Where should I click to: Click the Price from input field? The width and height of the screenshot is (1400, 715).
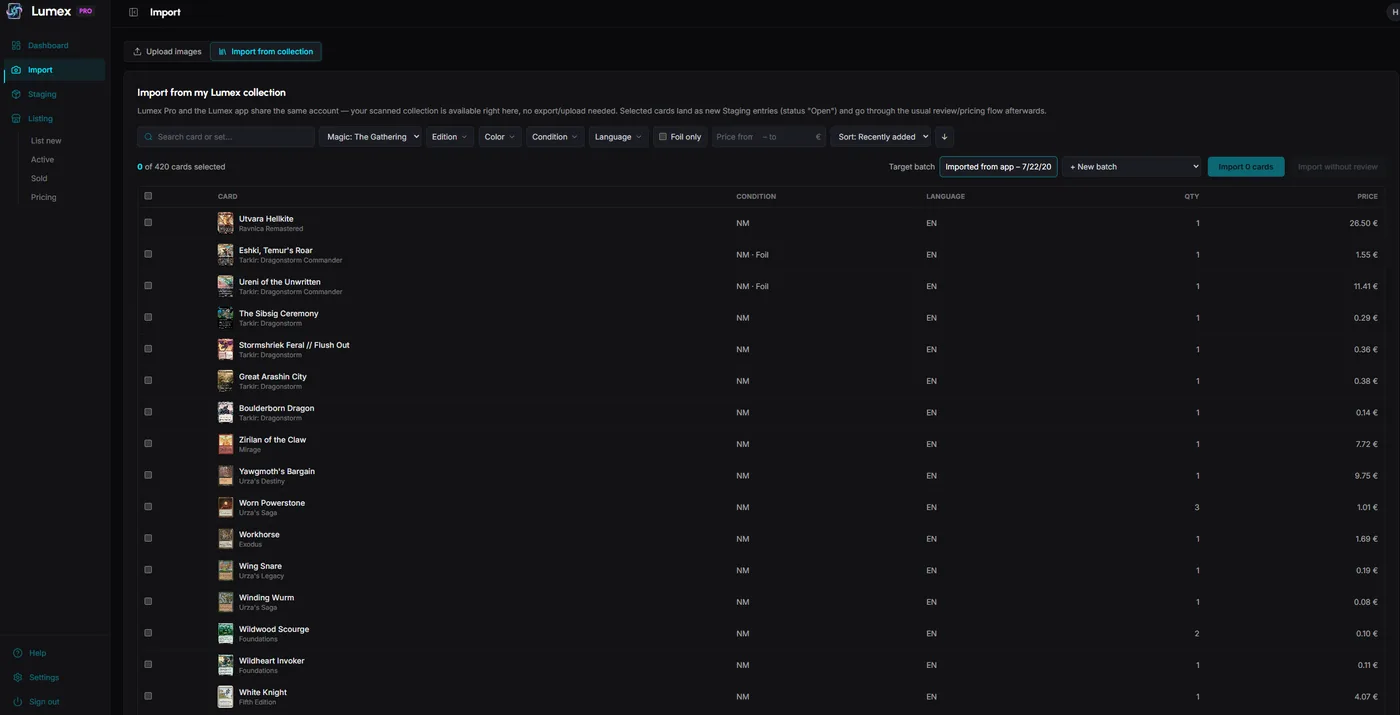pos(735,137)
